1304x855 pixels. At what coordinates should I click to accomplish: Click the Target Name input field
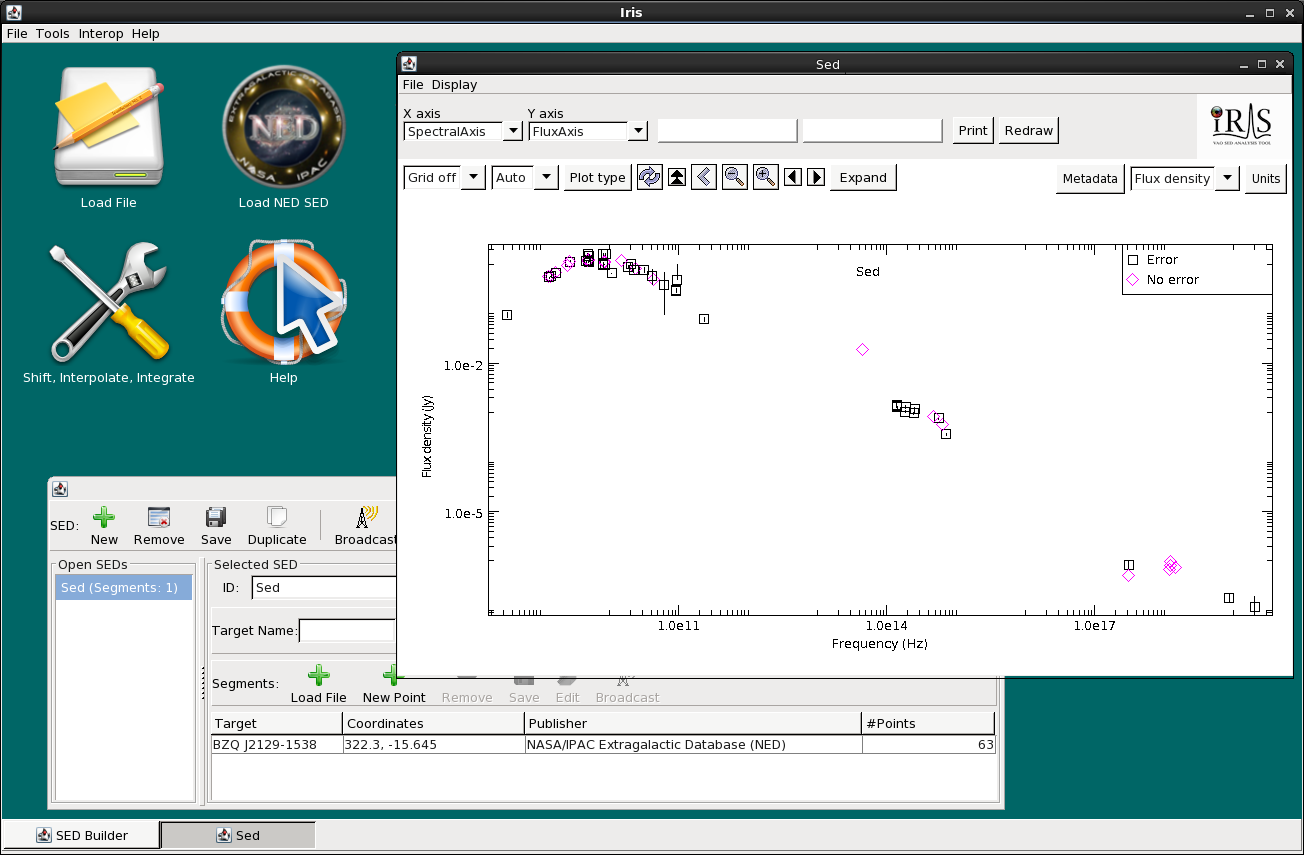click(347, 631)
